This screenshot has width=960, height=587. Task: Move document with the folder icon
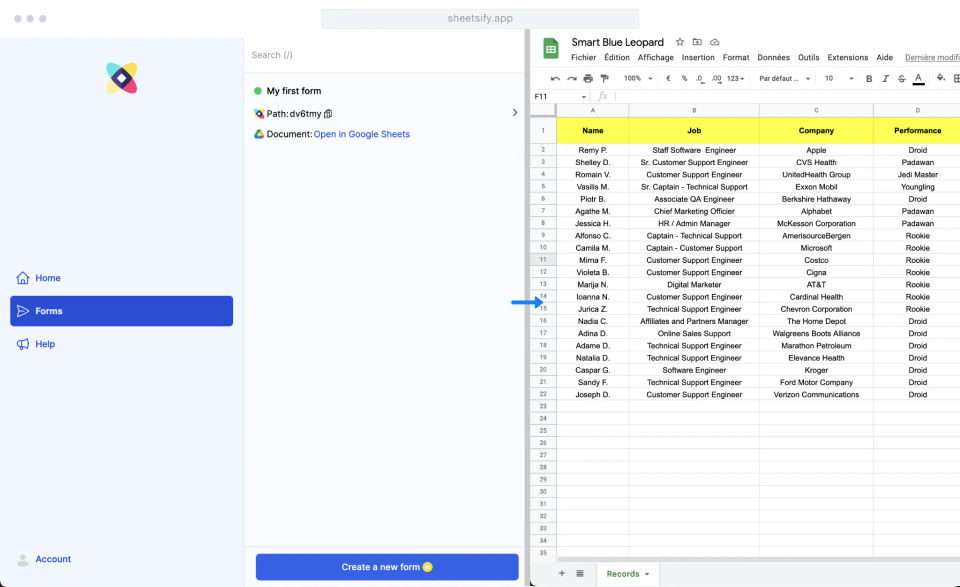point(697,42)
